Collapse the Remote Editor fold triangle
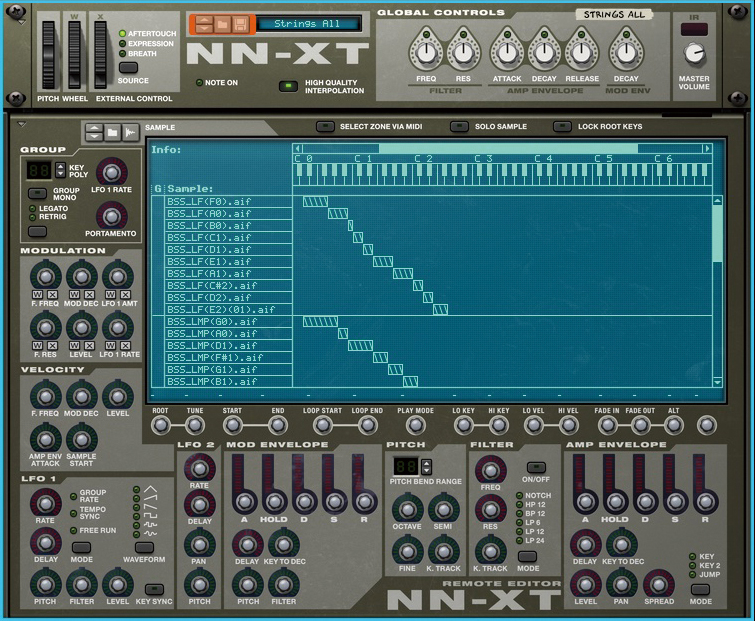The height and width of the screenshot is (621, 755). tap(21, 125)
